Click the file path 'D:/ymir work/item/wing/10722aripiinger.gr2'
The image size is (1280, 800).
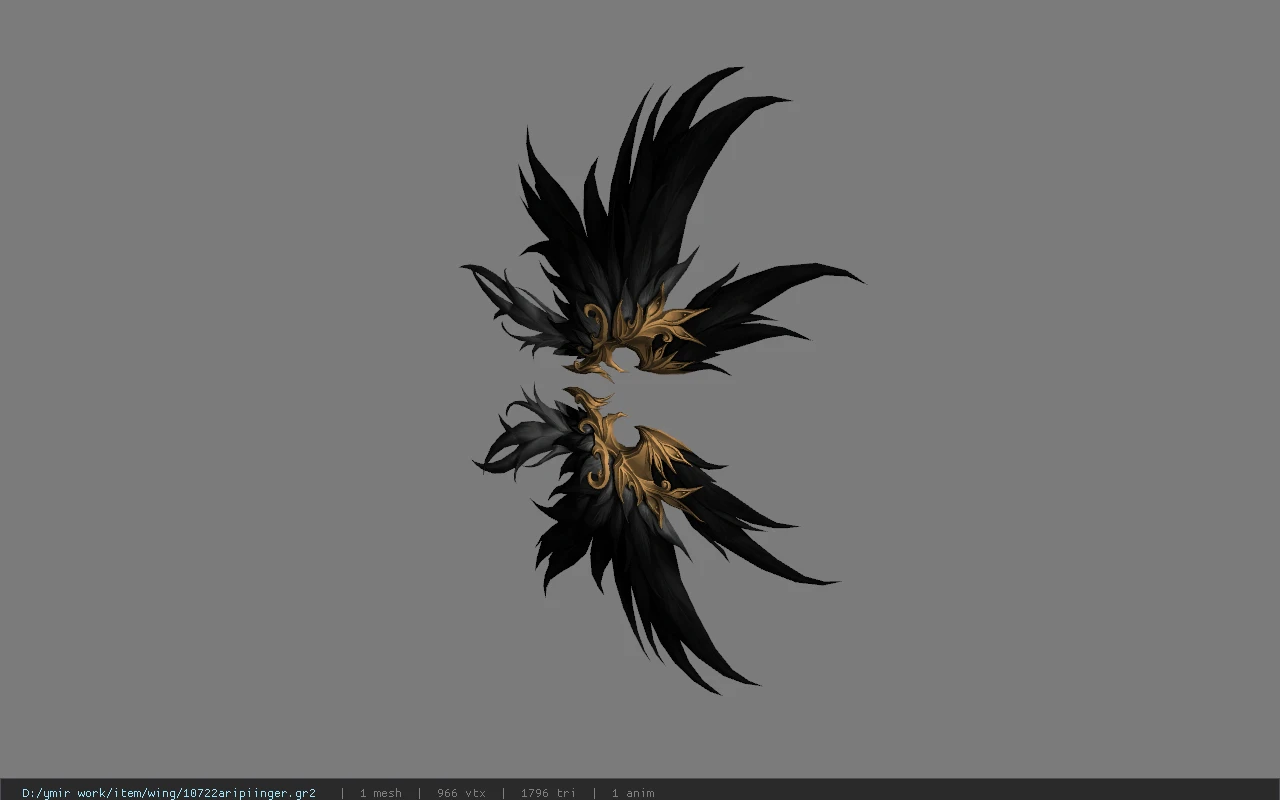pos(169,793)
